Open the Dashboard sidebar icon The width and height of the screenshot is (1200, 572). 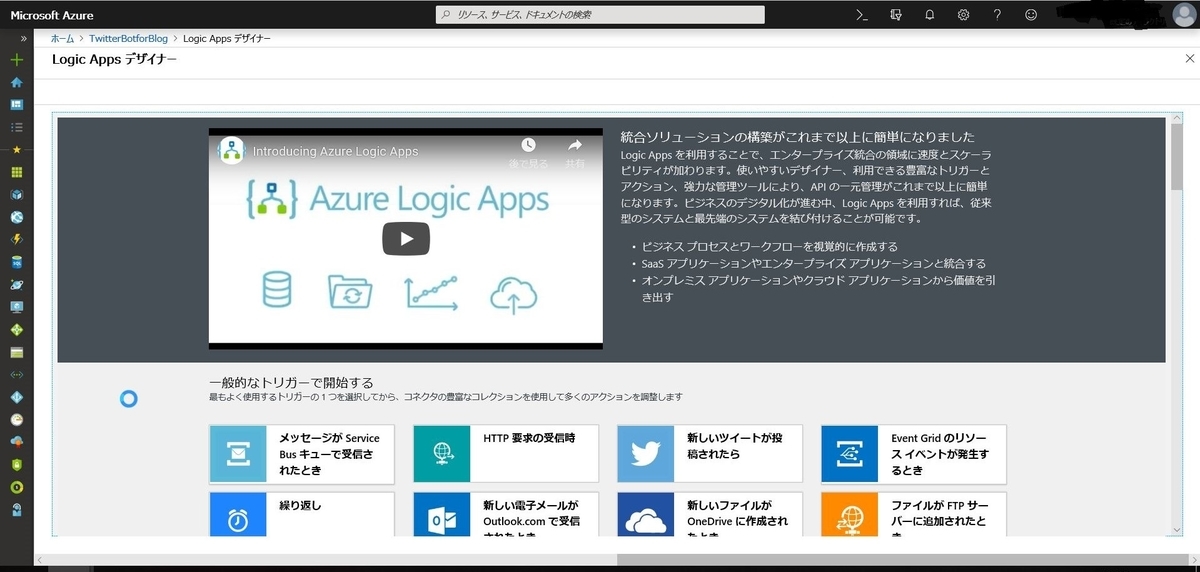tap(16, 104)
